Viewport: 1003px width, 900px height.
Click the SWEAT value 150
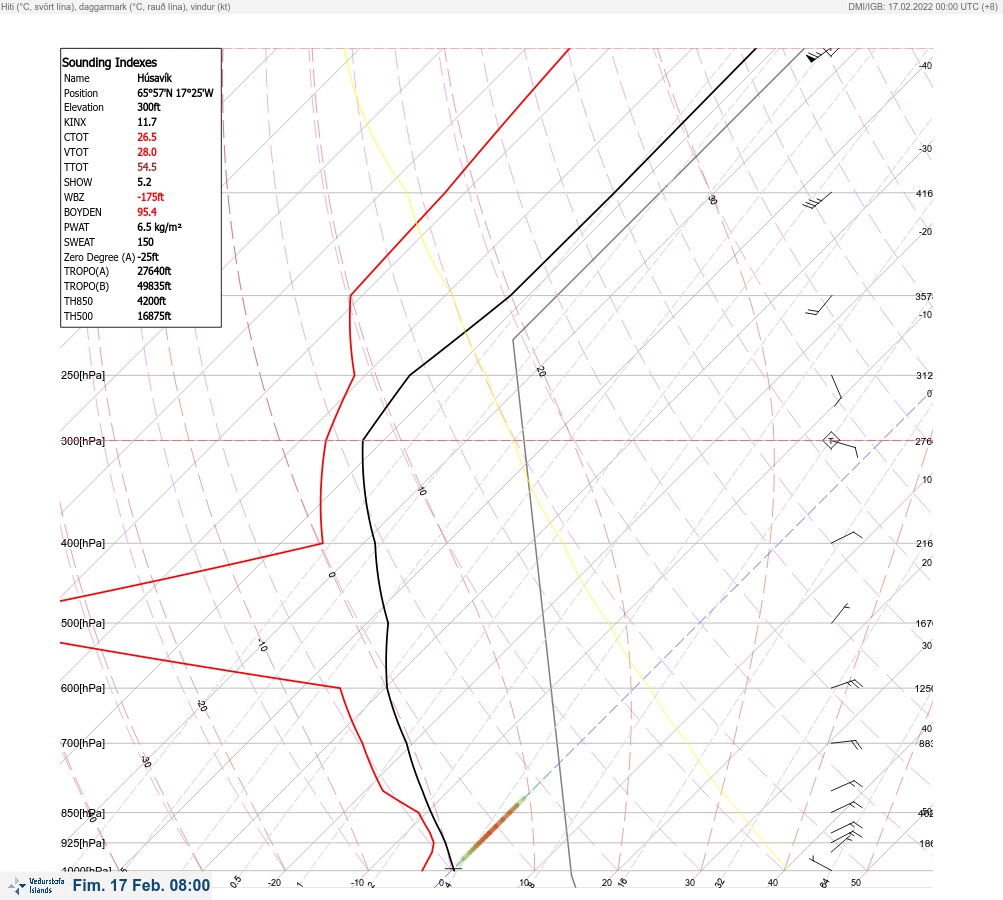pyautogui.click(x=145, y=242)
